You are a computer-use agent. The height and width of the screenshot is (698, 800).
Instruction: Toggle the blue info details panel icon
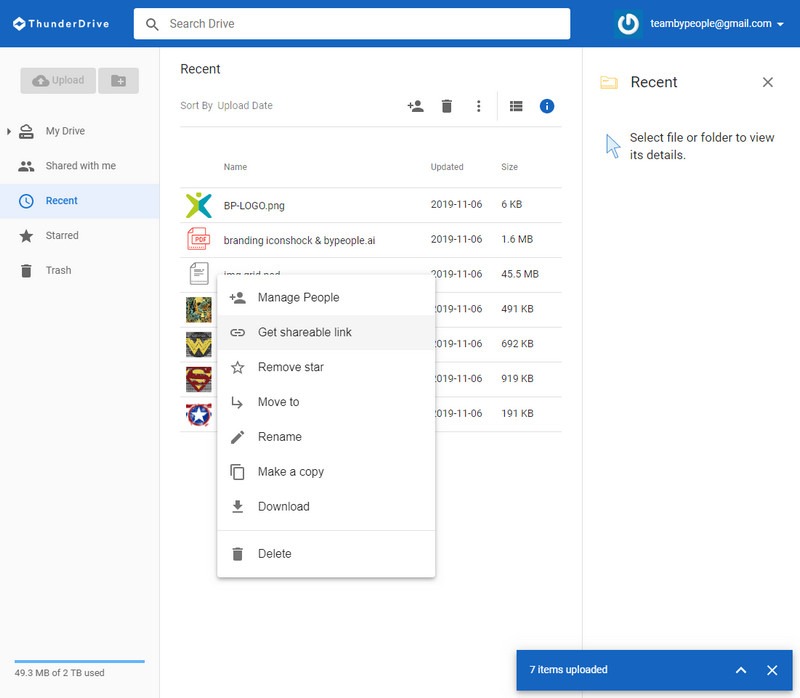(x=547, y=106)
